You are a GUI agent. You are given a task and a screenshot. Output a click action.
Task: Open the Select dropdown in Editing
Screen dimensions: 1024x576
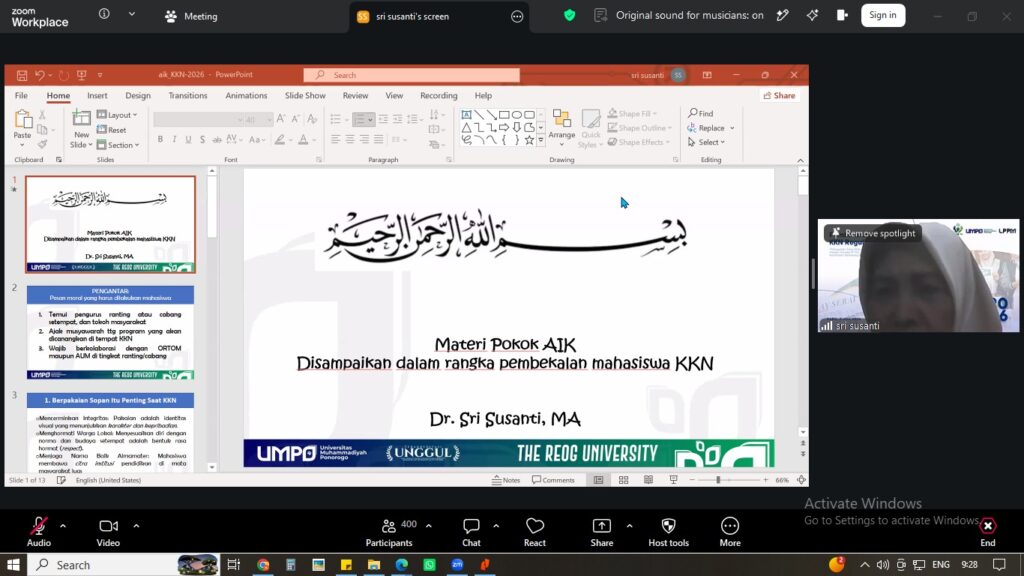[706, 142]
